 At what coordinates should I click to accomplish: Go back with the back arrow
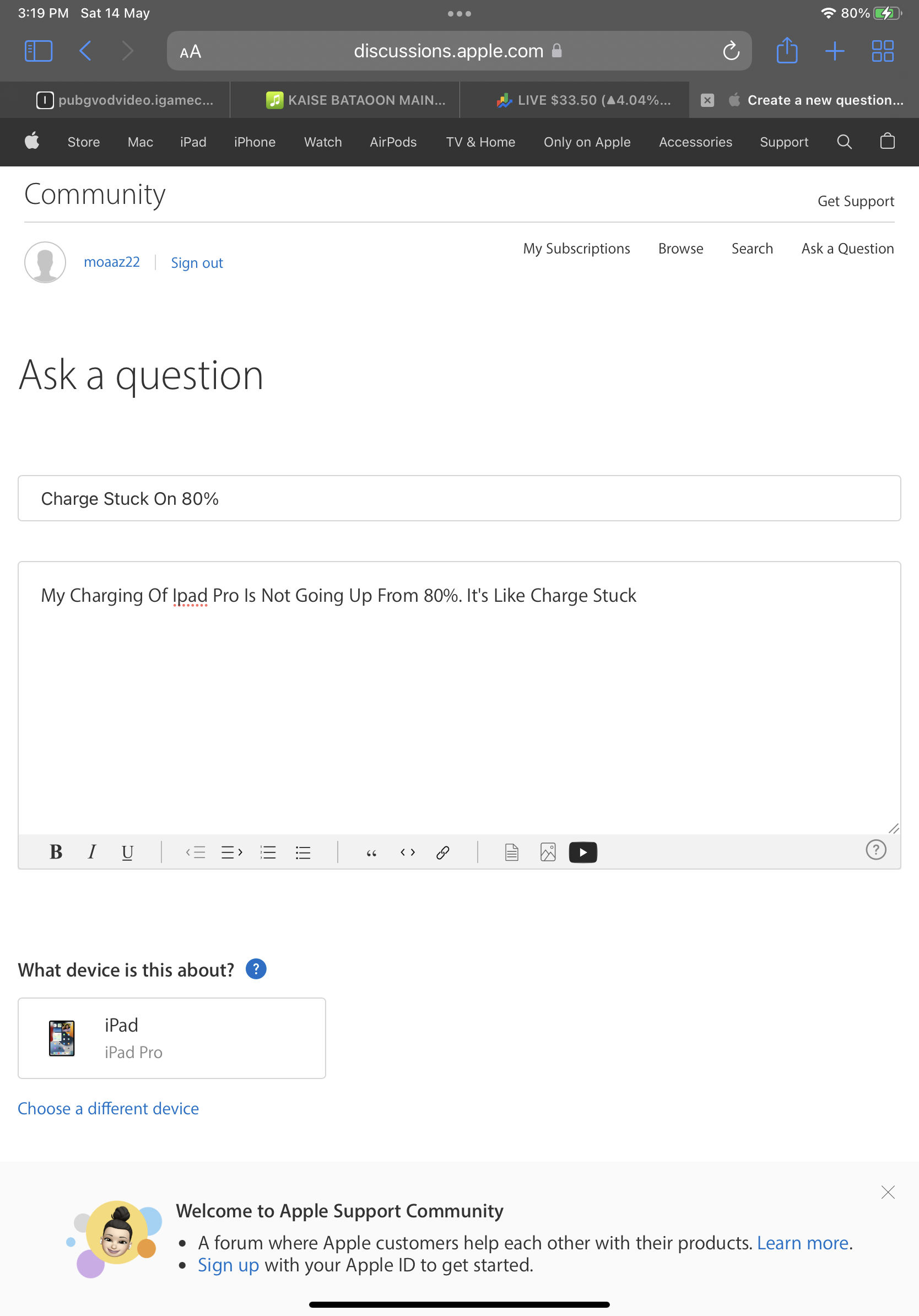[x=85, y=51]
